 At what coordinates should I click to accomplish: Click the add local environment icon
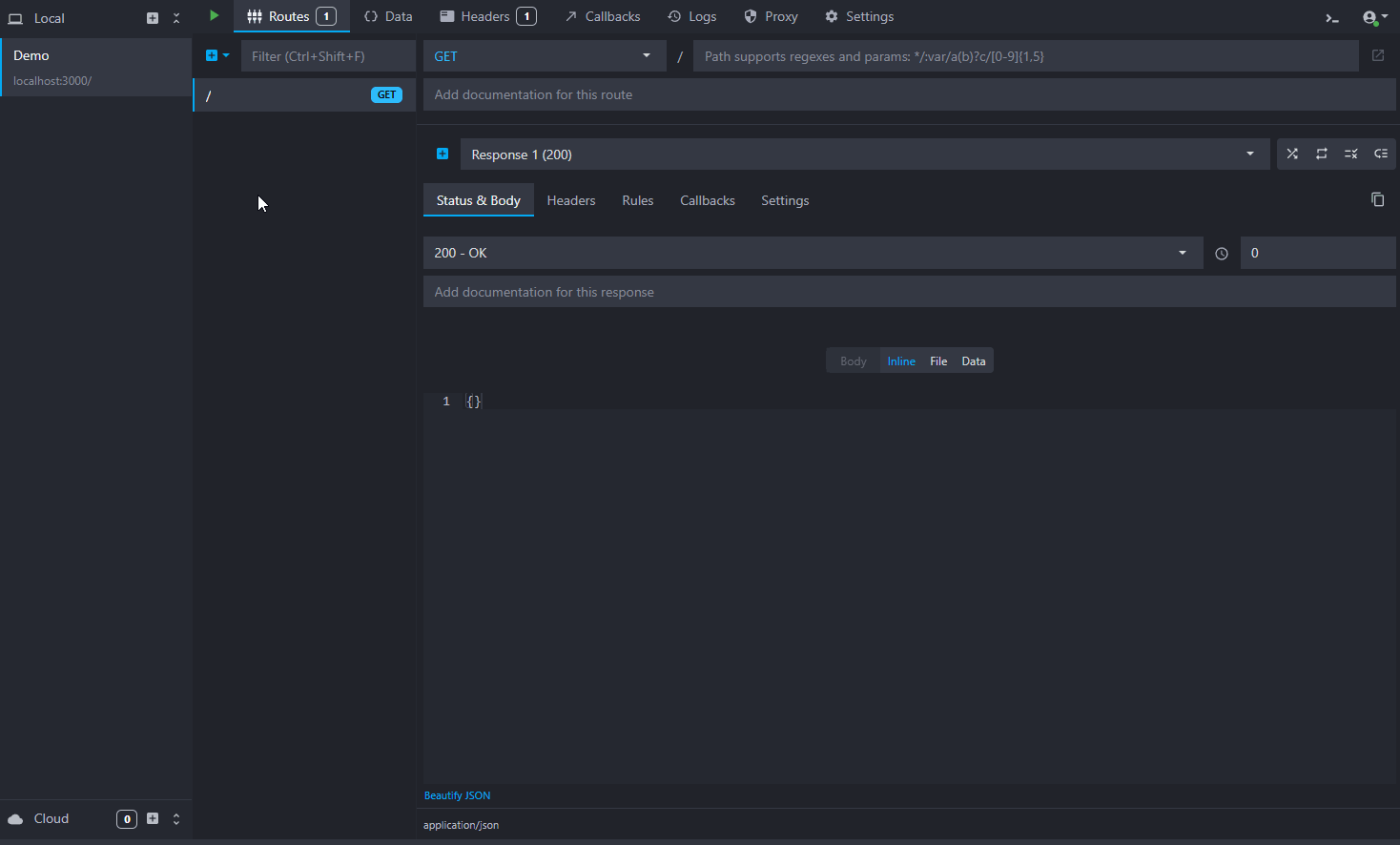(153, 18)
